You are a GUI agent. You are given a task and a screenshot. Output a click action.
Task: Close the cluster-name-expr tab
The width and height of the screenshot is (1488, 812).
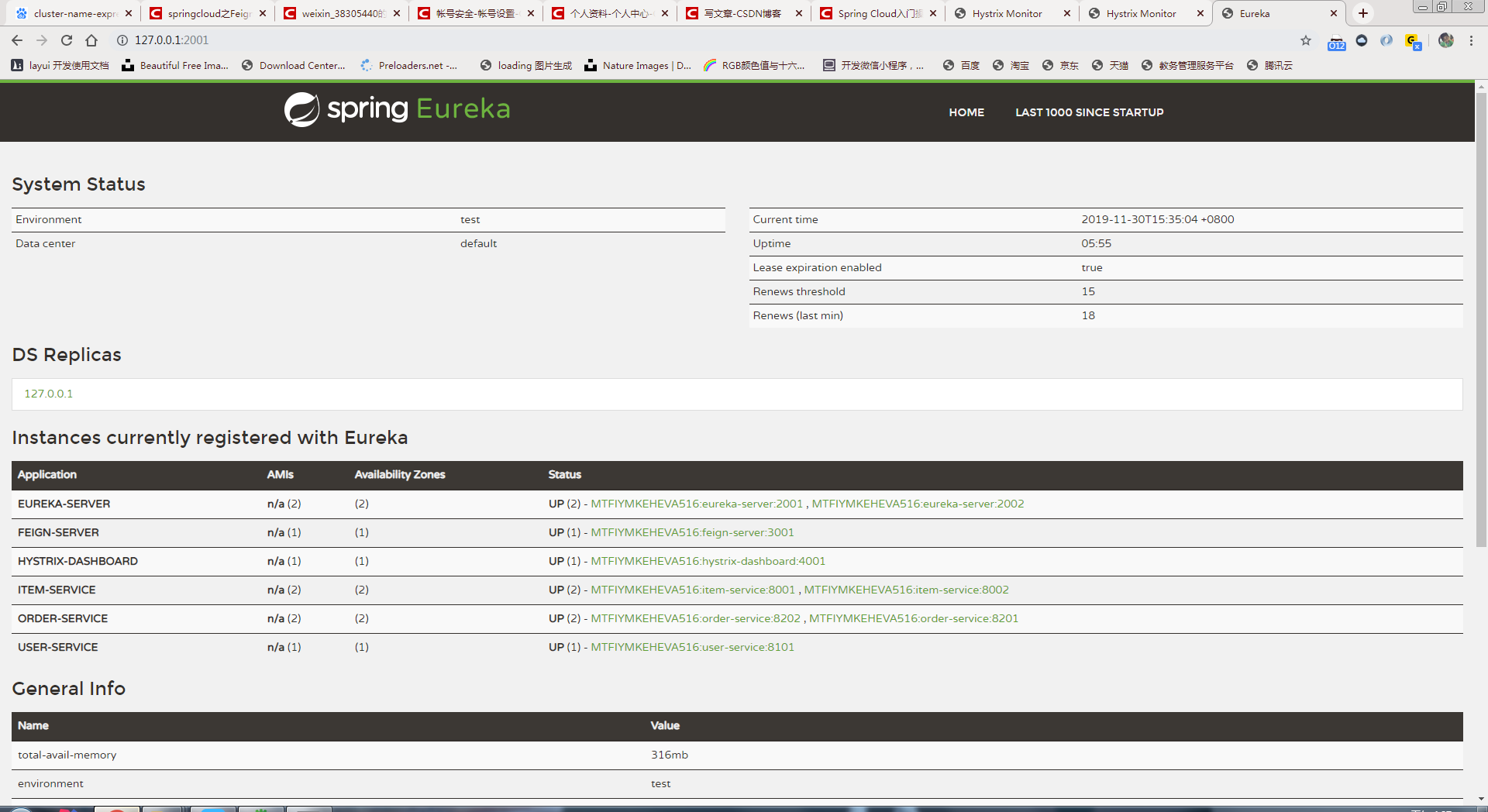(x=129, y=13)
